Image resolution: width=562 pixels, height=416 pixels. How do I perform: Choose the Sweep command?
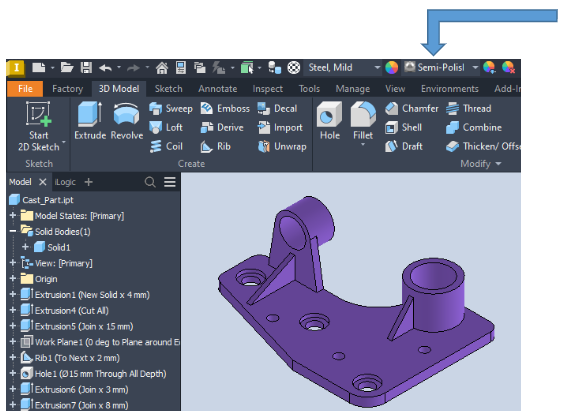171,109
